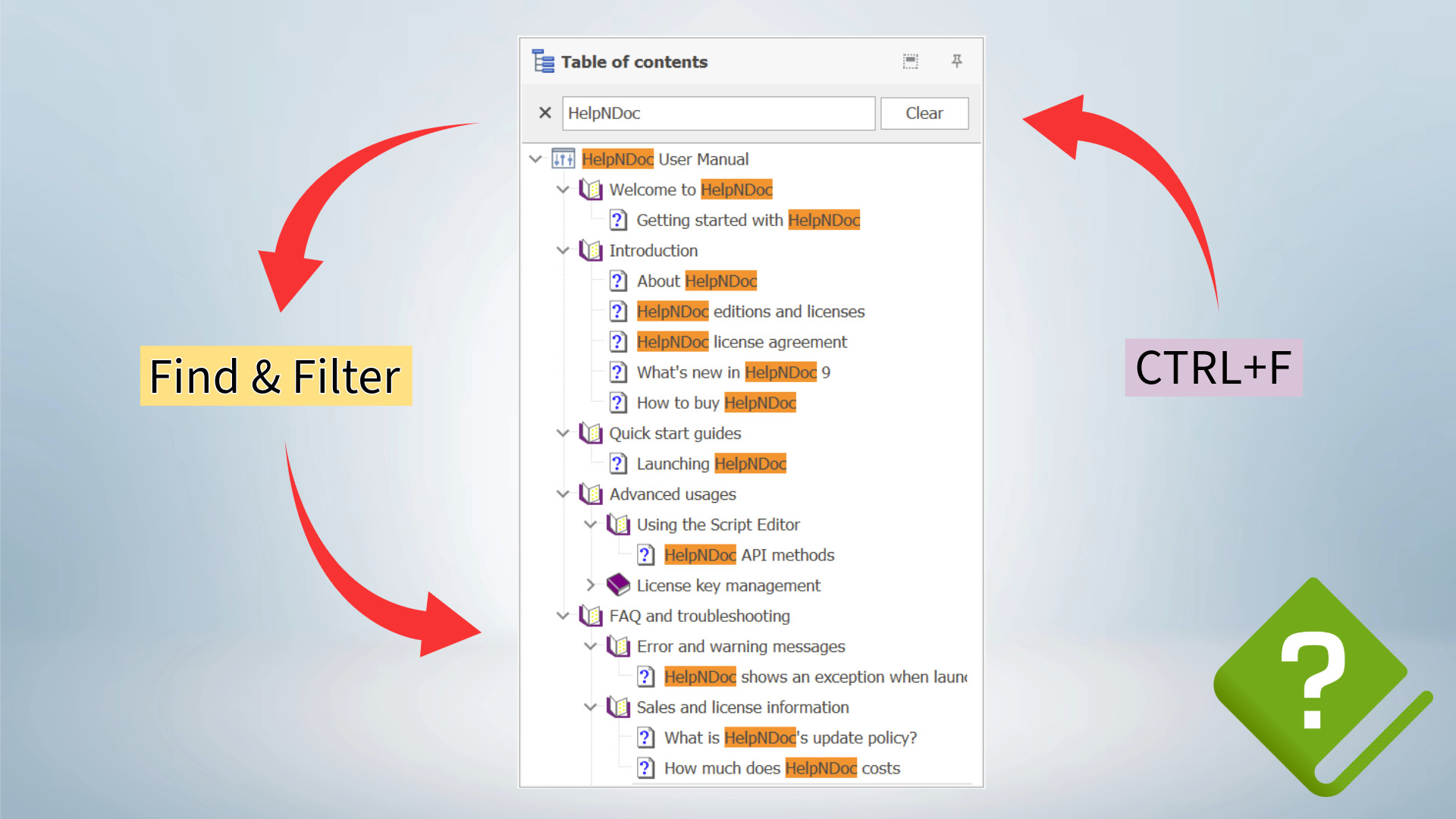Click the topic icon for What's new in HelpNDoc 9
The image size is (1456, 819).
618,372
